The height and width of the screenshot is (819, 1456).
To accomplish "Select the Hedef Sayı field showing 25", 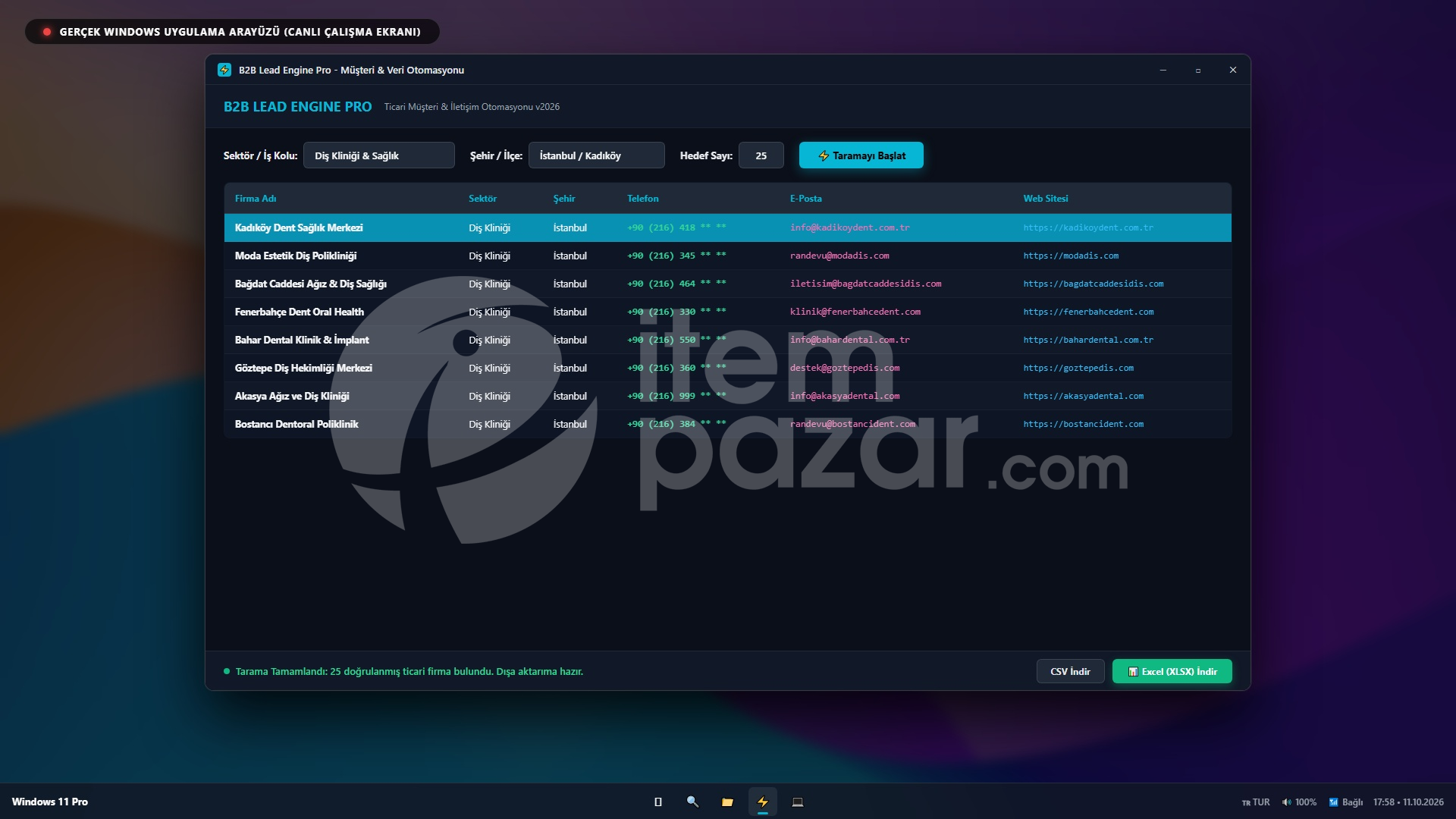I will tap(761, 155).
